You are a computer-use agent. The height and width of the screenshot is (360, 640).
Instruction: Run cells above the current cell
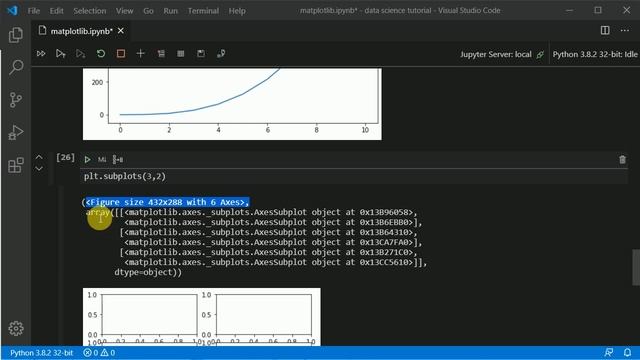[x=61, y=53]
